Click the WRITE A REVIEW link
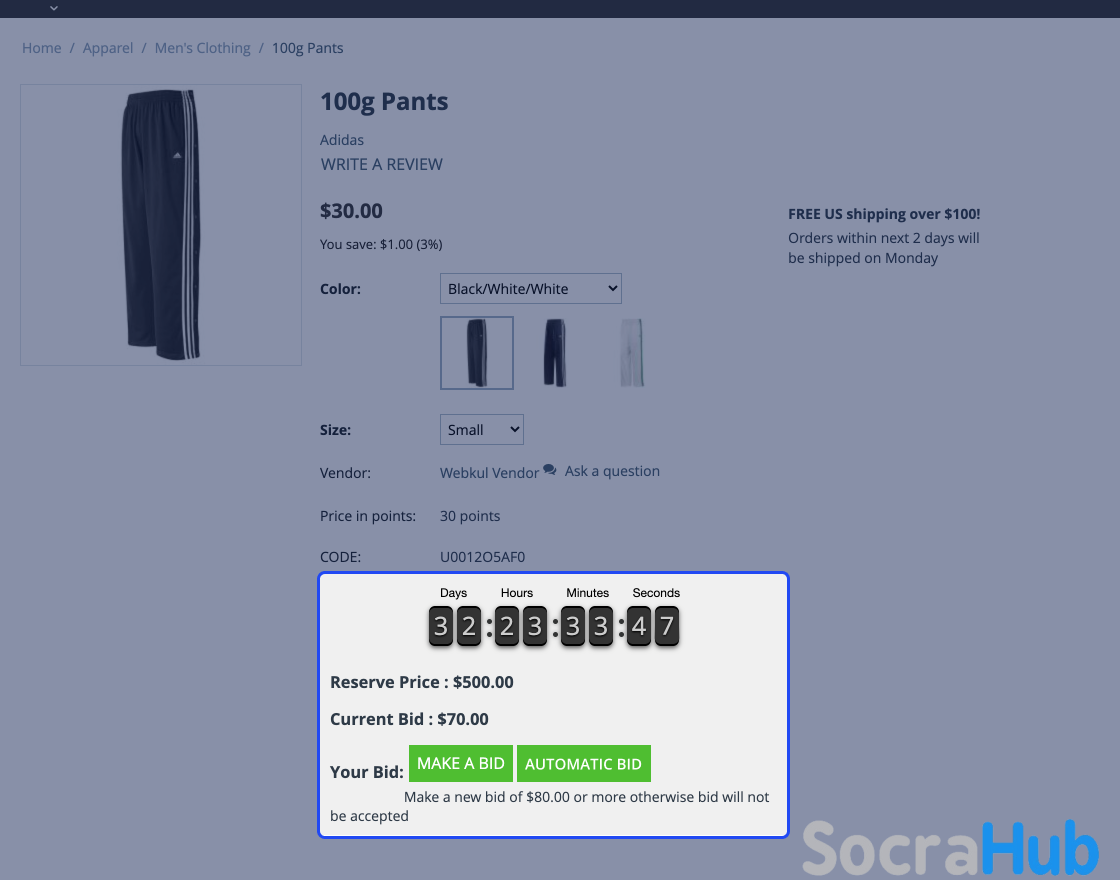 (x=381, y=164)
